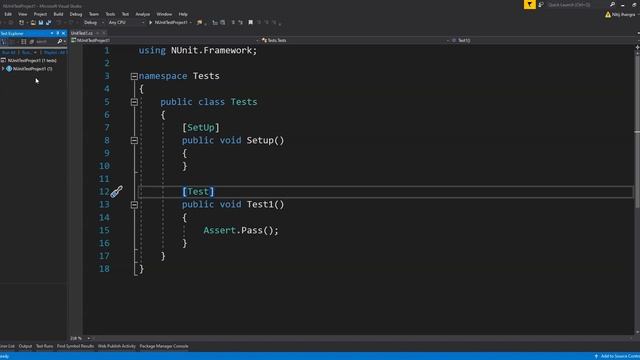
Task: Click the Test Explorer search magnifier icon
Action: point(60,42)
